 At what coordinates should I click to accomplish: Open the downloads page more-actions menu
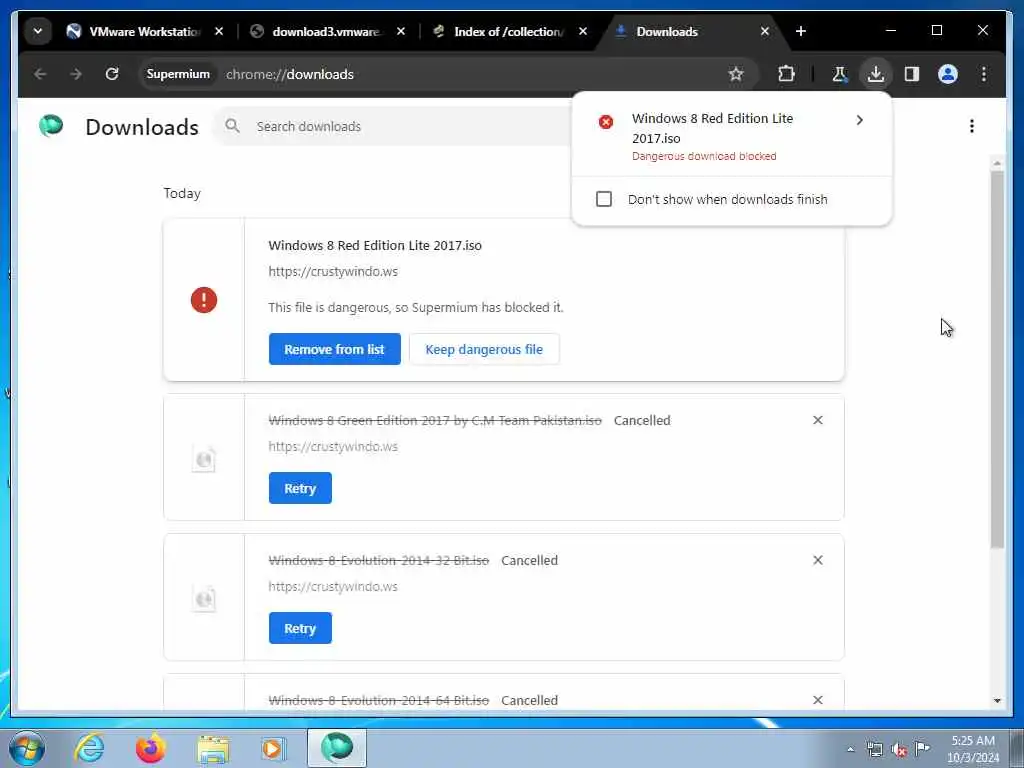[x=972, y=126]
